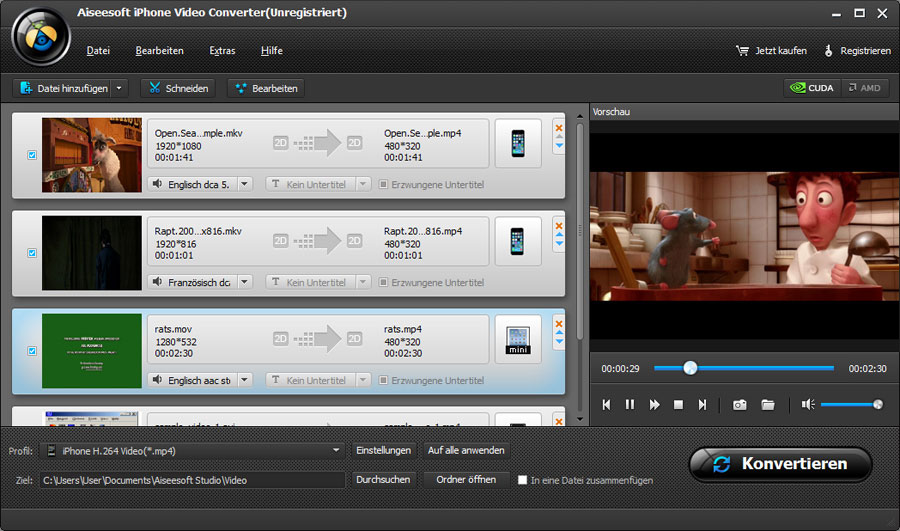Select the Open.Sea video thumbnail

(92, 155)
